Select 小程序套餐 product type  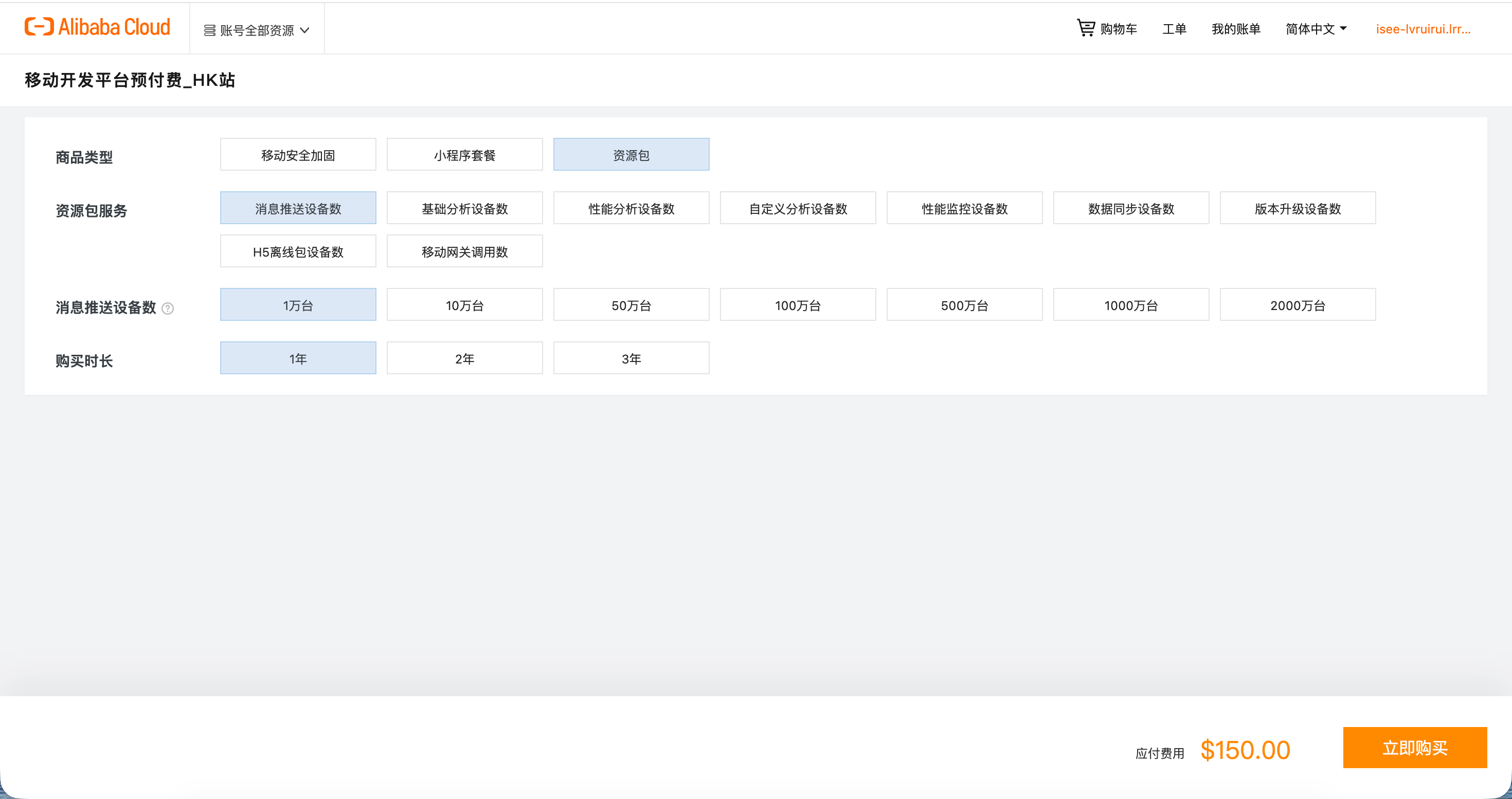pos(464,155)
